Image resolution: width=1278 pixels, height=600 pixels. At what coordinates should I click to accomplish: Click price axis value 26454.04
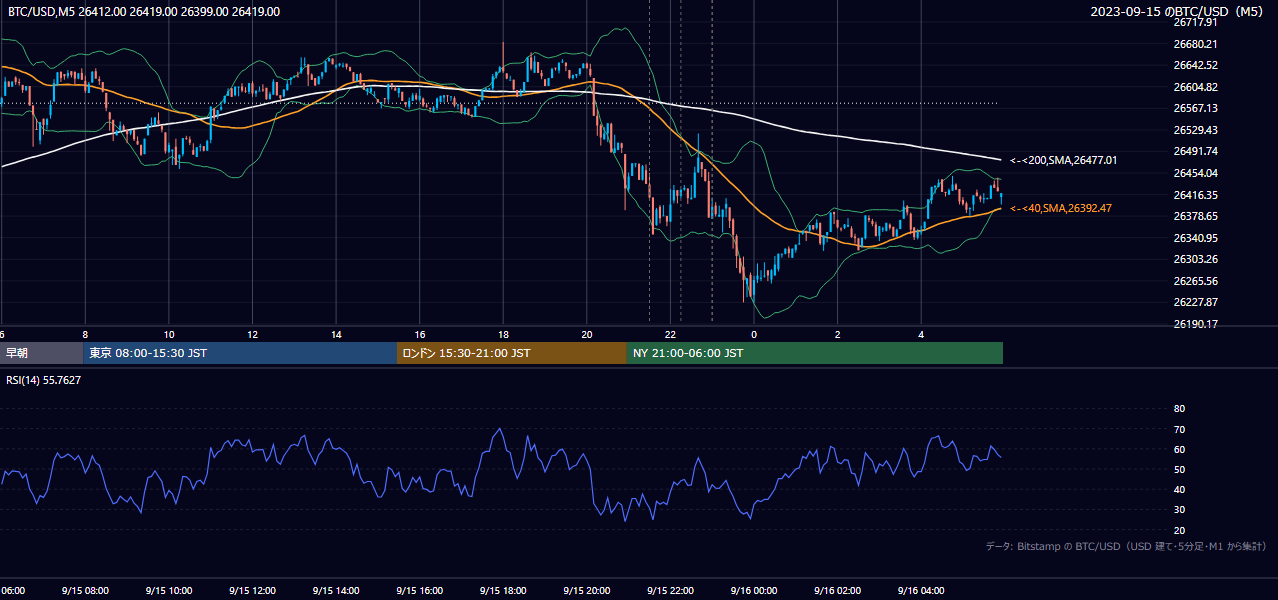[1195, 173]
